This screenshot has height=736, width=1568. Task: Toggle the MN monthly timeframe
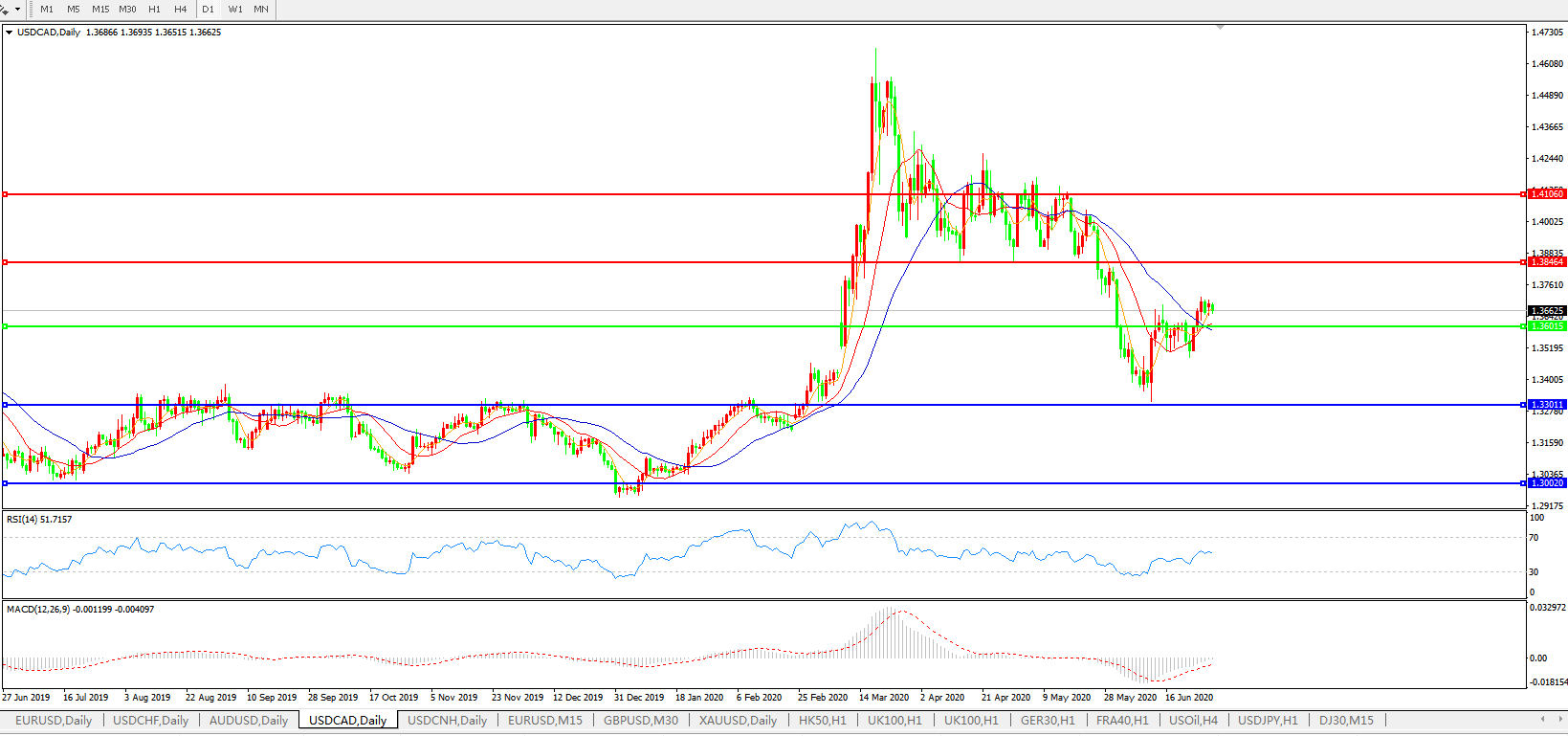[261, 10]
